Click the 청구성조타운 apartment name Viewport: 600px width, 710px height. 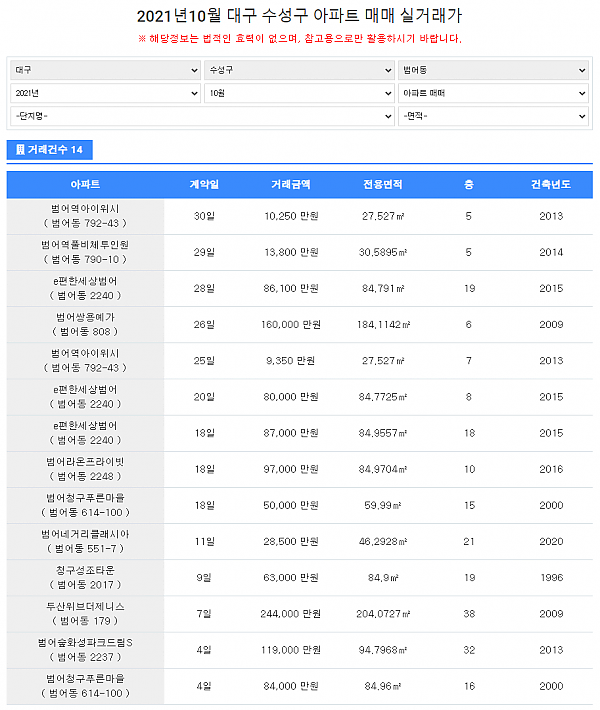coord(85,570)
